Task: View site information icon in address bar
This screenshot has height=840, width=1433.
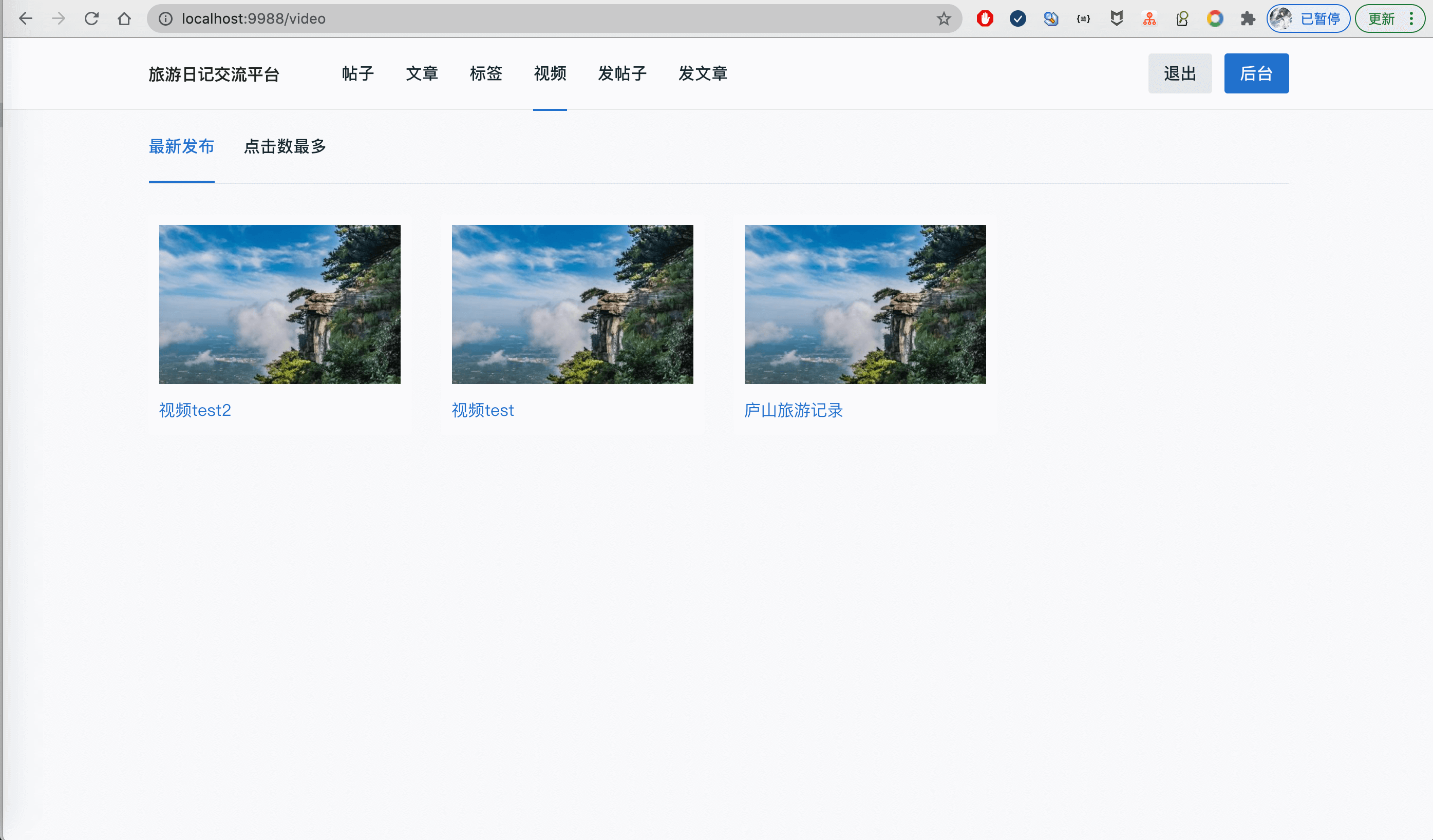Action: (x=165, y=19)
